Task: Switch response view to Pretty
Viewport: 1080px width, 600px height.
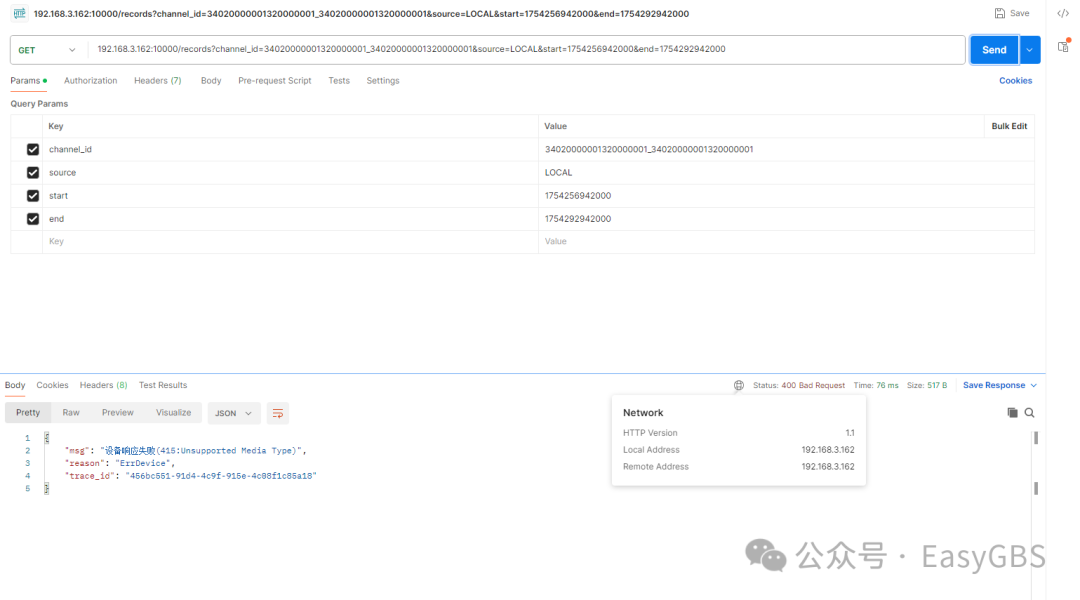Action: coord(28,413)
